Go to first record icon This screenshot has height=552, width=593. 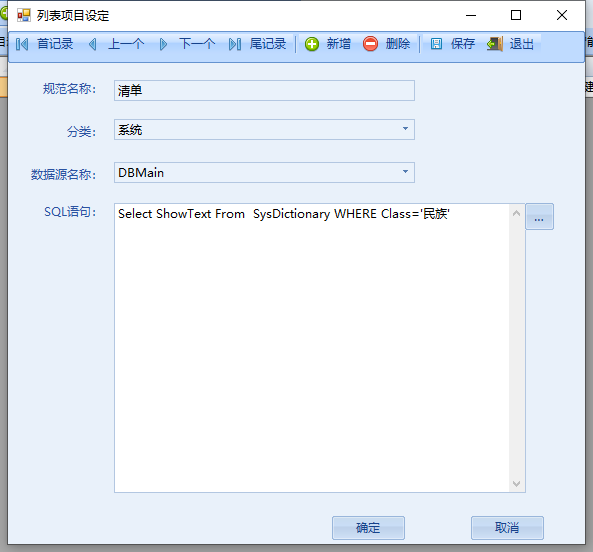click(22, 44)
